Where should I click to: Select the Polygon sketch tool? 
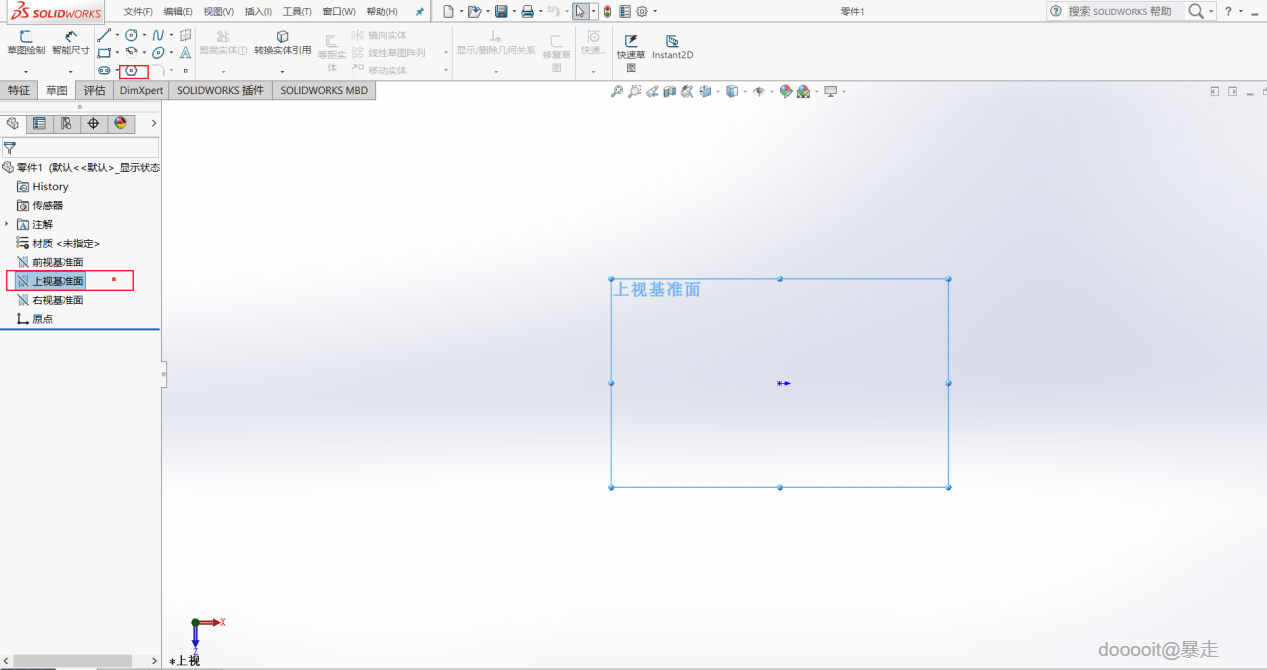point(131,70)
